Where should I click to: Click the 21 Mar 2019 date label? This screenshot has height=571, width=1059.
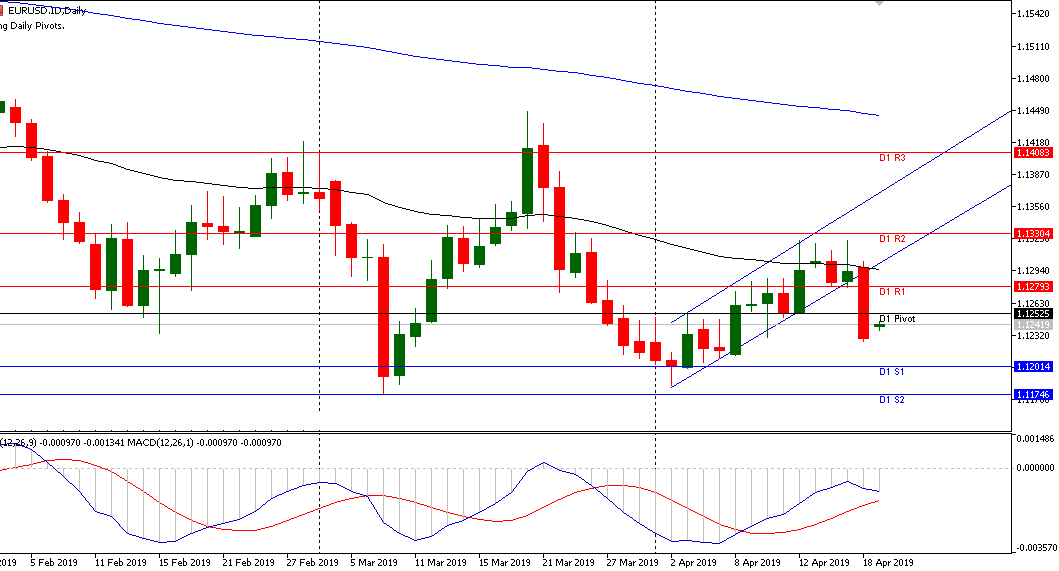(x=569, y=563)
